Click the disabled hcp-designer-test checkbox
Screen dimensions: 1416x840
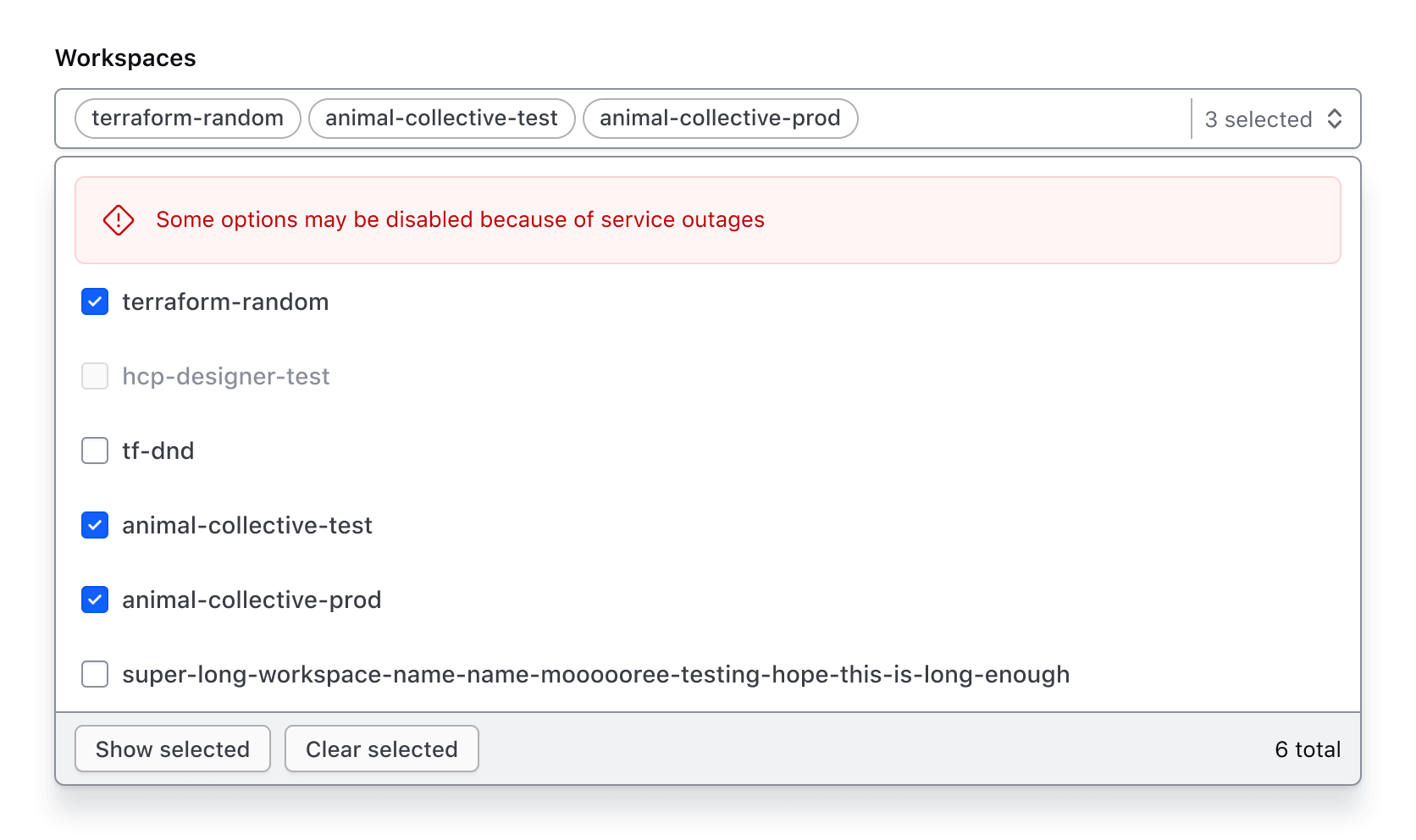(x=94, y=376)
